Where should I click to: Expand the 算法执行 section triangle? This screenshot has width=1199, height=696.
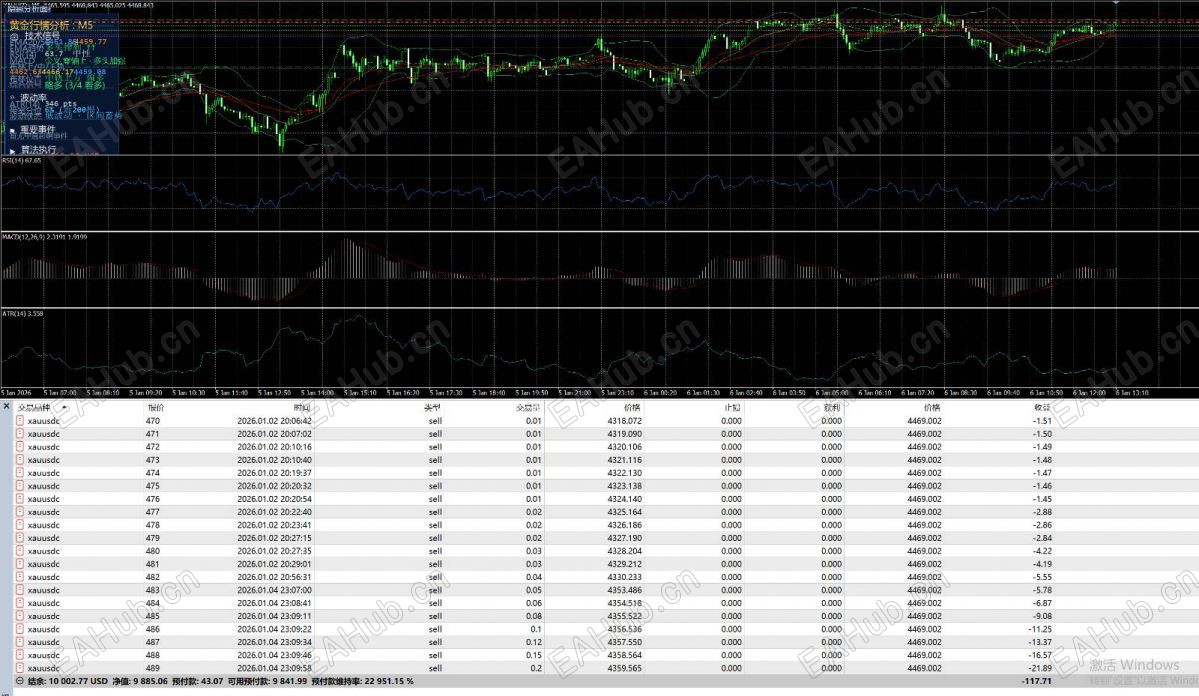point(12,151)
